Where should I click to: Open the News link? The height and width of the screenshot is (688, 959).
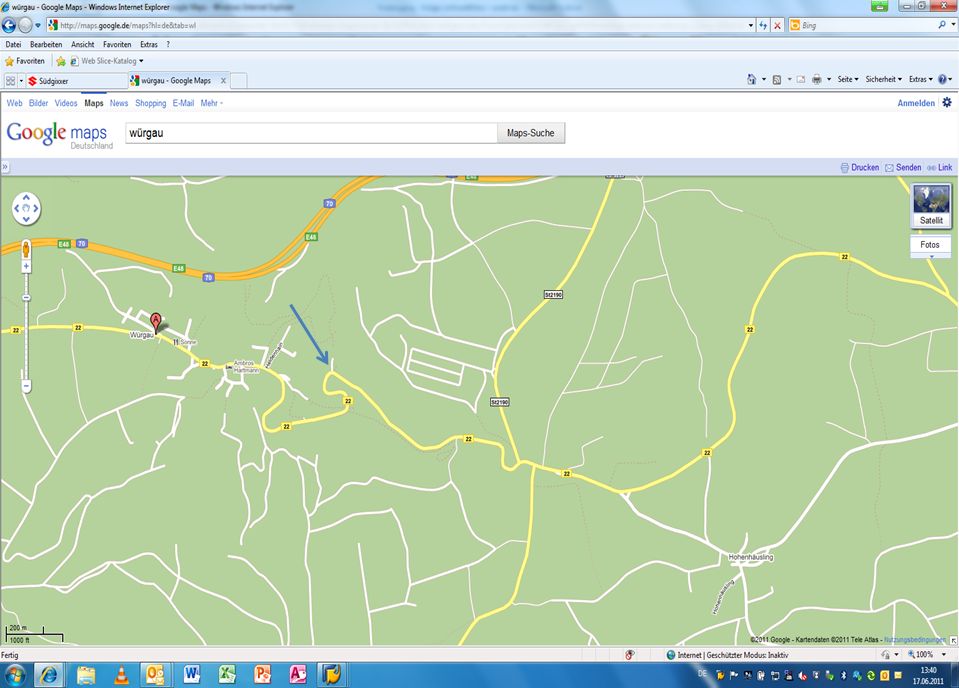[119, 103]
